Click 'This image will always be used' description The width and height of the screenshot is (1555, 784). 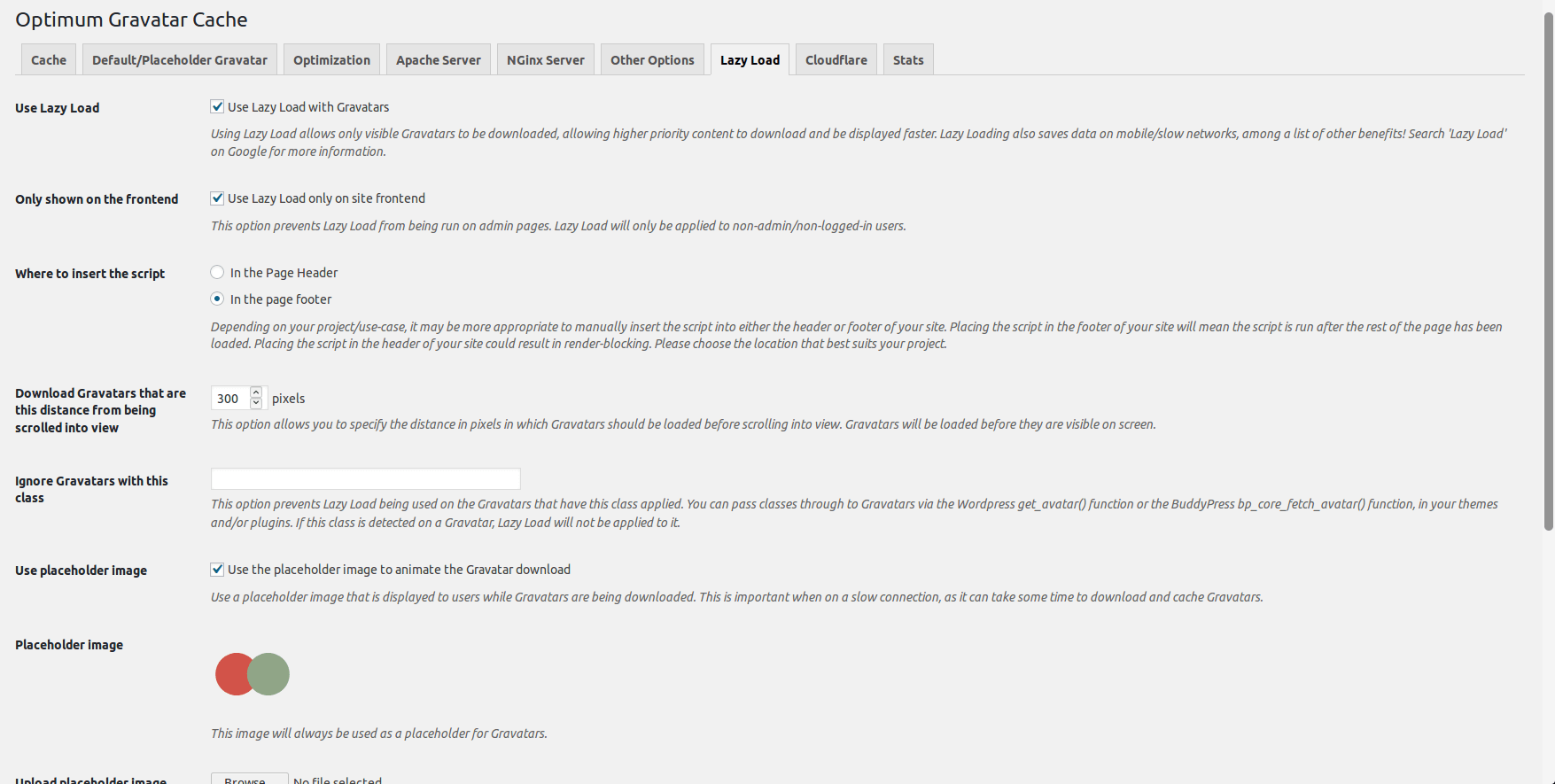pyautogui.click(x=378, y=734)
